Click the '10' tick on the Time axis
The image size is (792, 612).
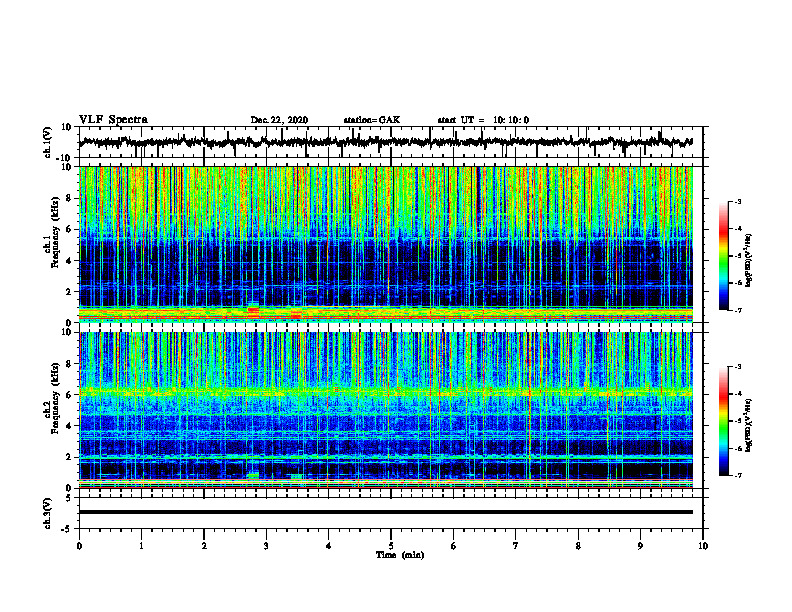(703, 546)
